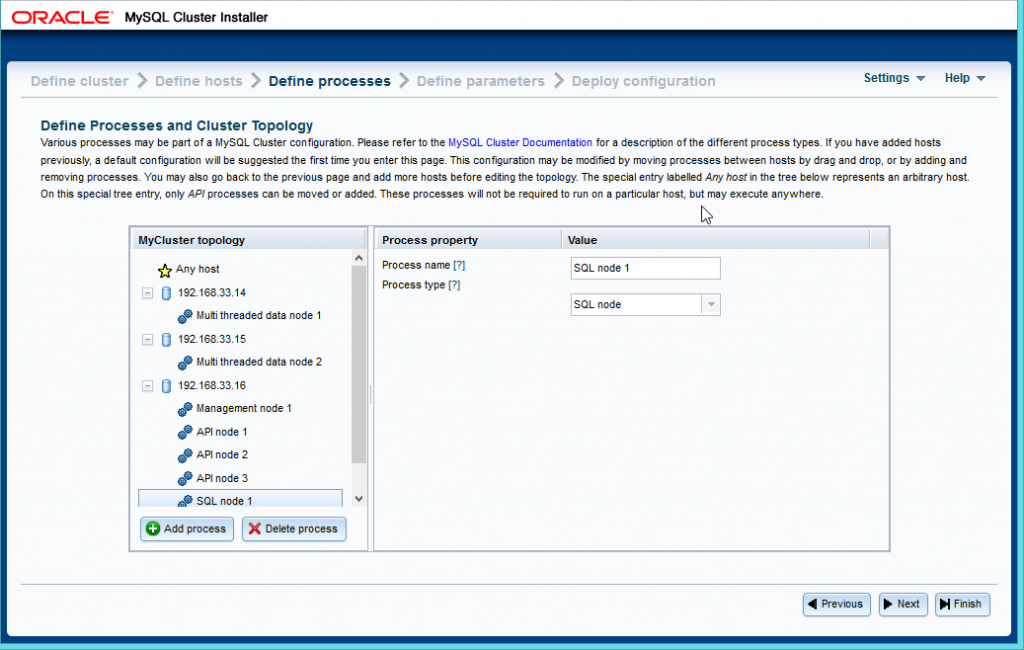Click the Finish button

[961, 604]
